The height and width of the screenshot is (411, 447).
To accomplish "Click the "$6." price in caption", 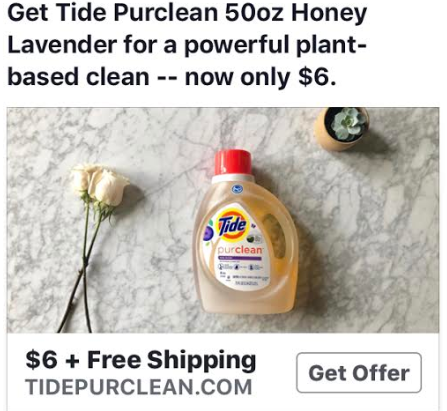I will coord(317,77).
